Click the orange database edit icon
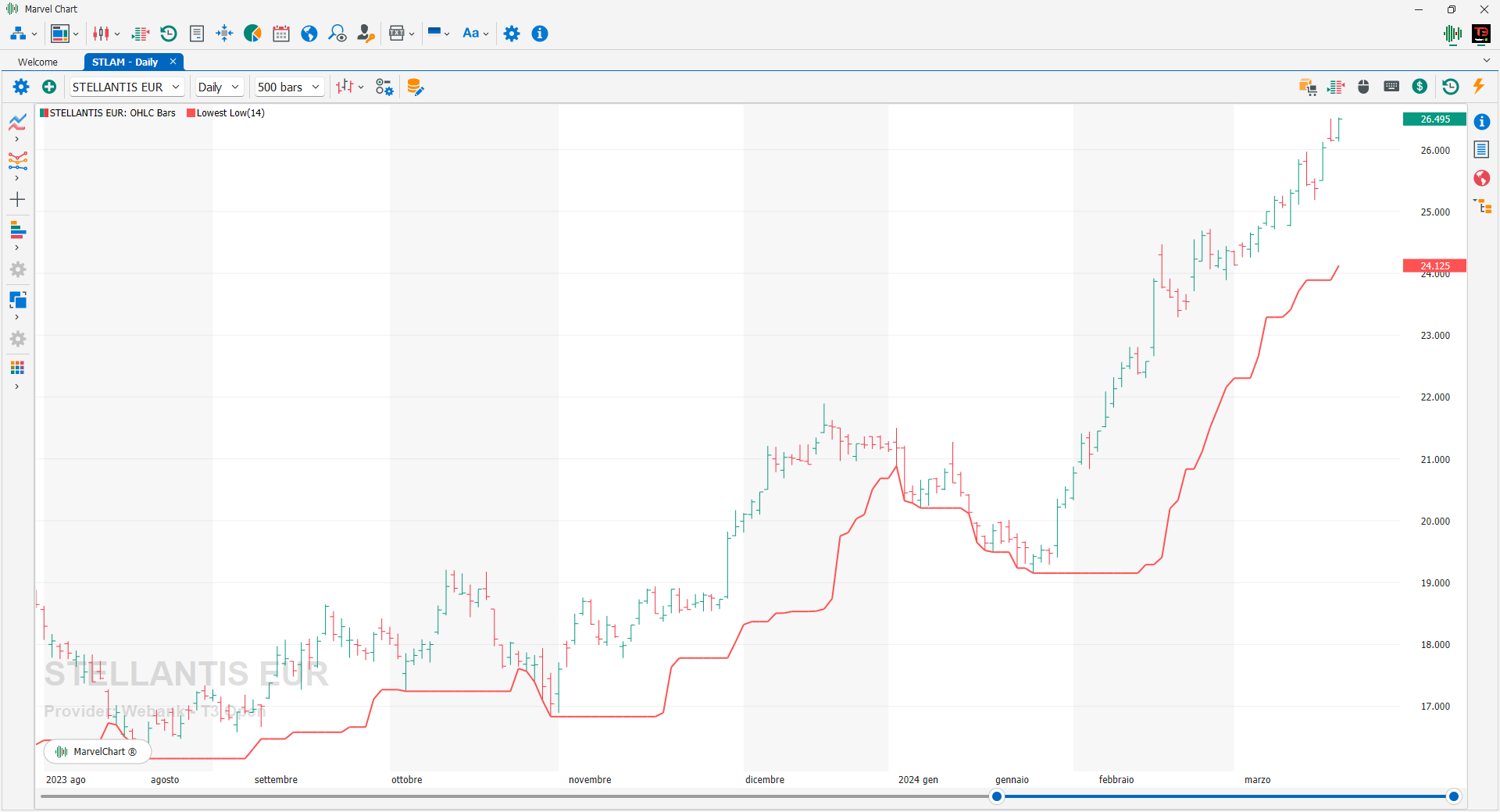Viewport: 1500px width, 812px height. coord(416,87)
